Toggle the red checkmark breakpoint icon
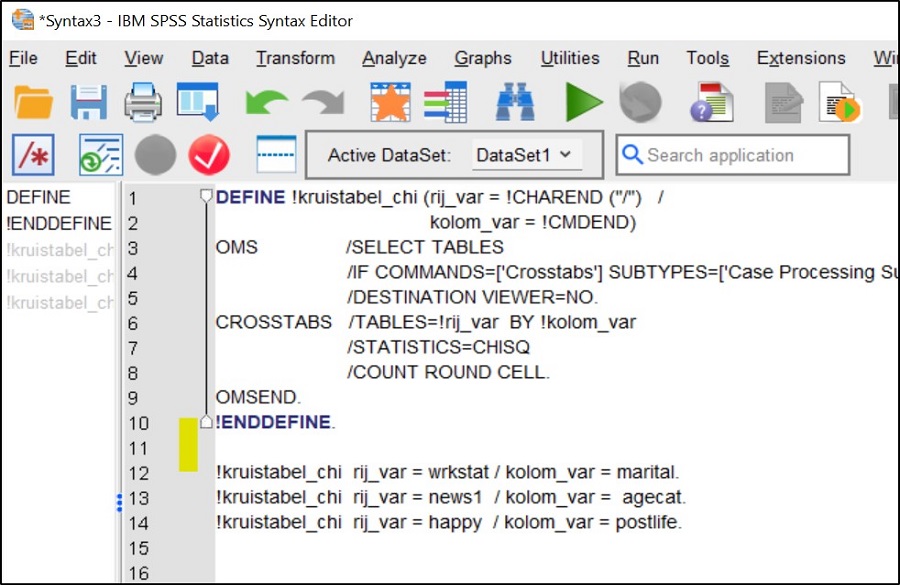The height and width of the screenshot is (585, 900). pos(208,155)
